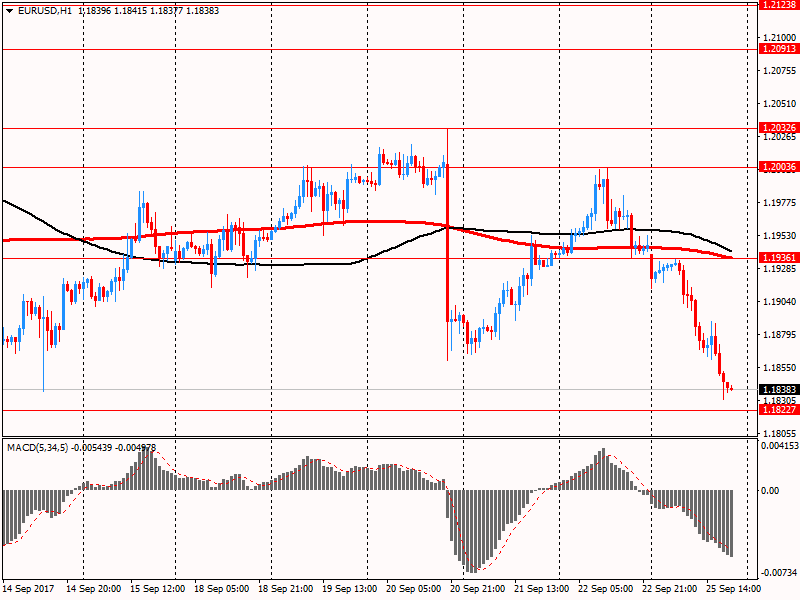800x600 pixels.
Task: Select the 1.19361 red price label
Action: 779,258
